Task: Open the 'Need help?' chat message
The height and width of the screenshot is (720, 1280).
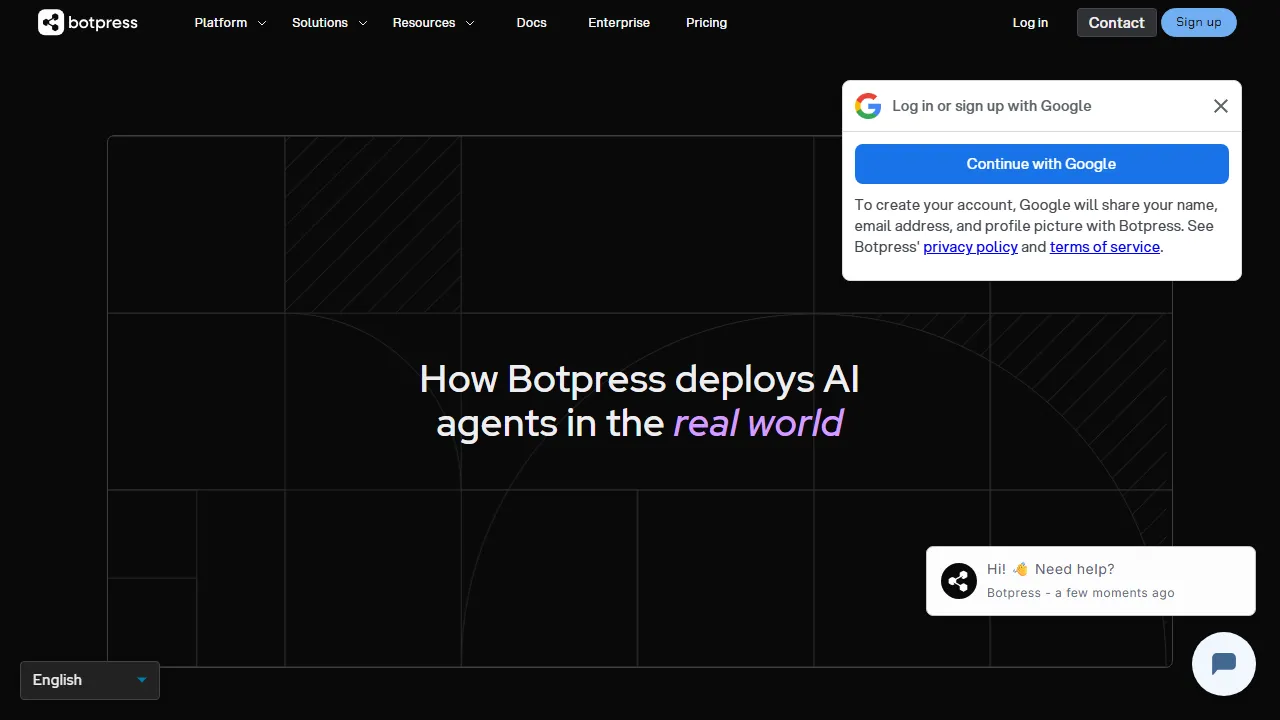Action: pos(1091,581)
